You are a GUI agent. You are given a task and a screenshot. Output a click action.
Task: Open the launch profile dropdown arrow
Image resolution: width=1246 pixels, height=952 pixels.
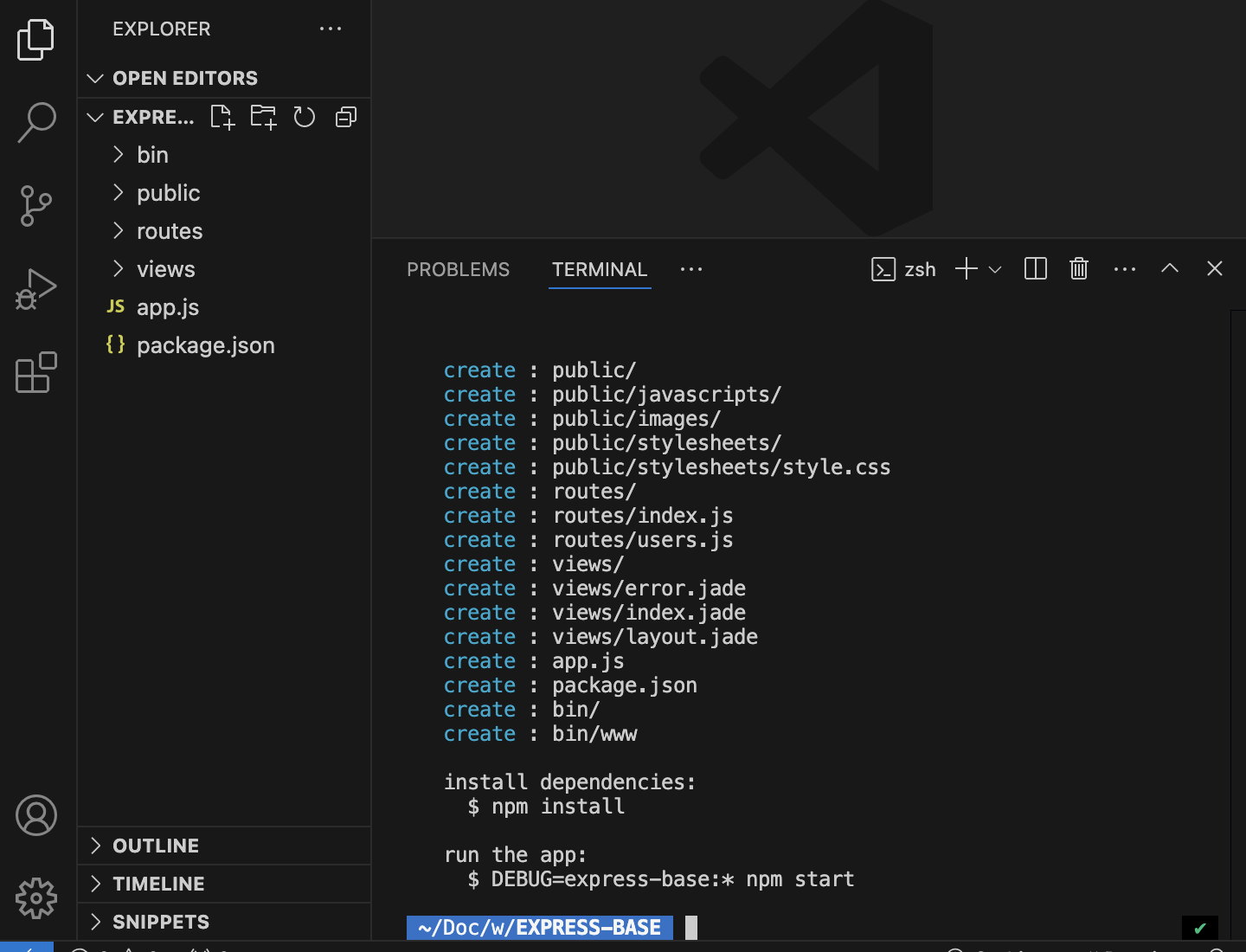[995, 270]
